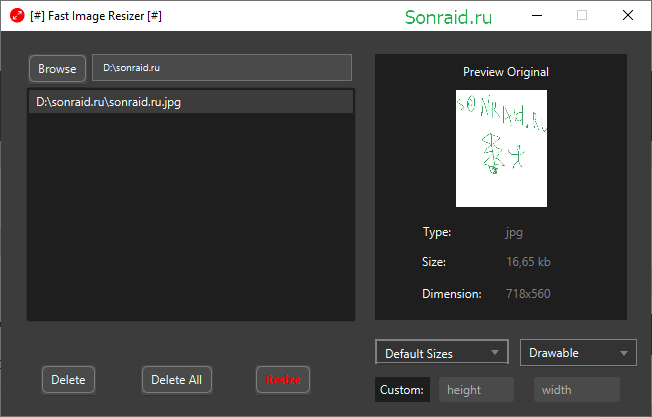Click the 16,65 kb size value
652x417 pixels.
[x=528, y=262]
